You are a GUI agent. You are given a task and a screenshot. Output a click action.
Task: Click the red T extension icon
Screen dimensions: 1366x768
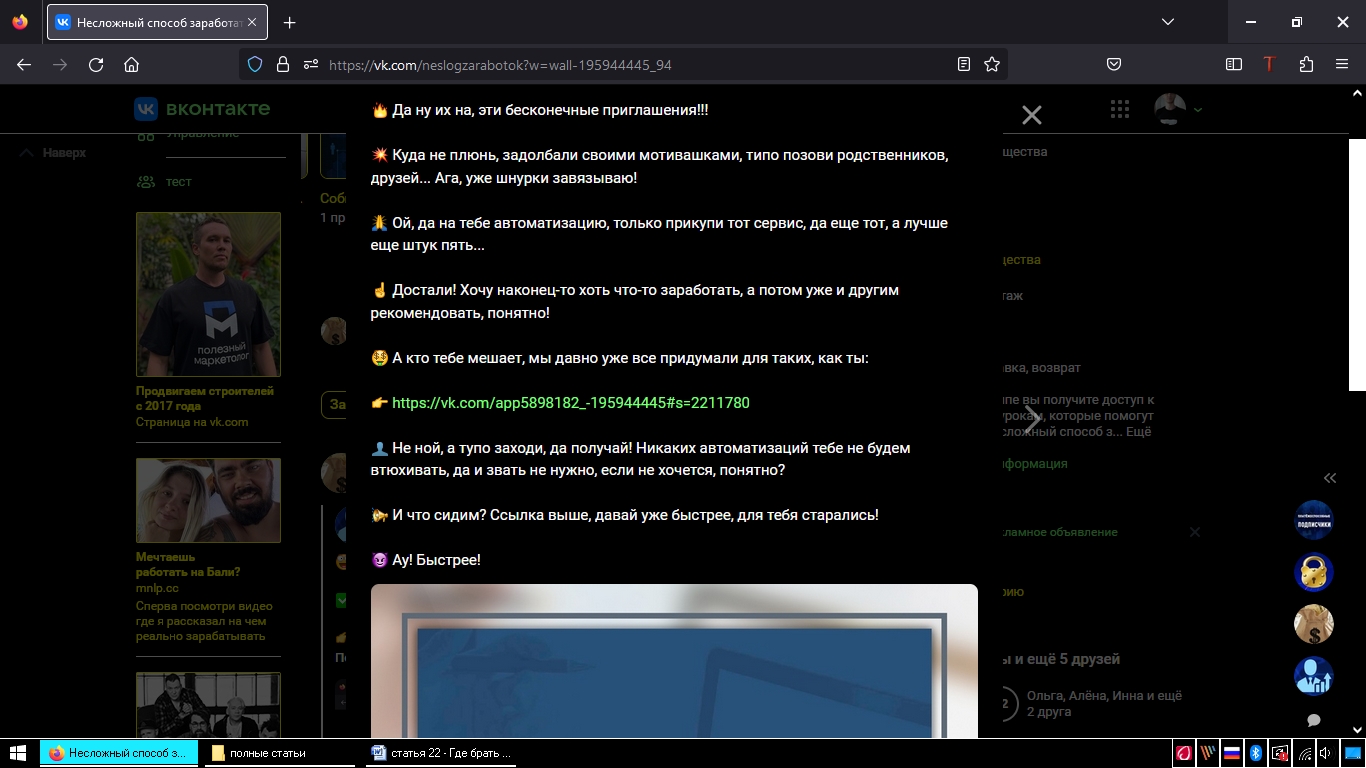pyautogui.click(x=1270, y=64)
